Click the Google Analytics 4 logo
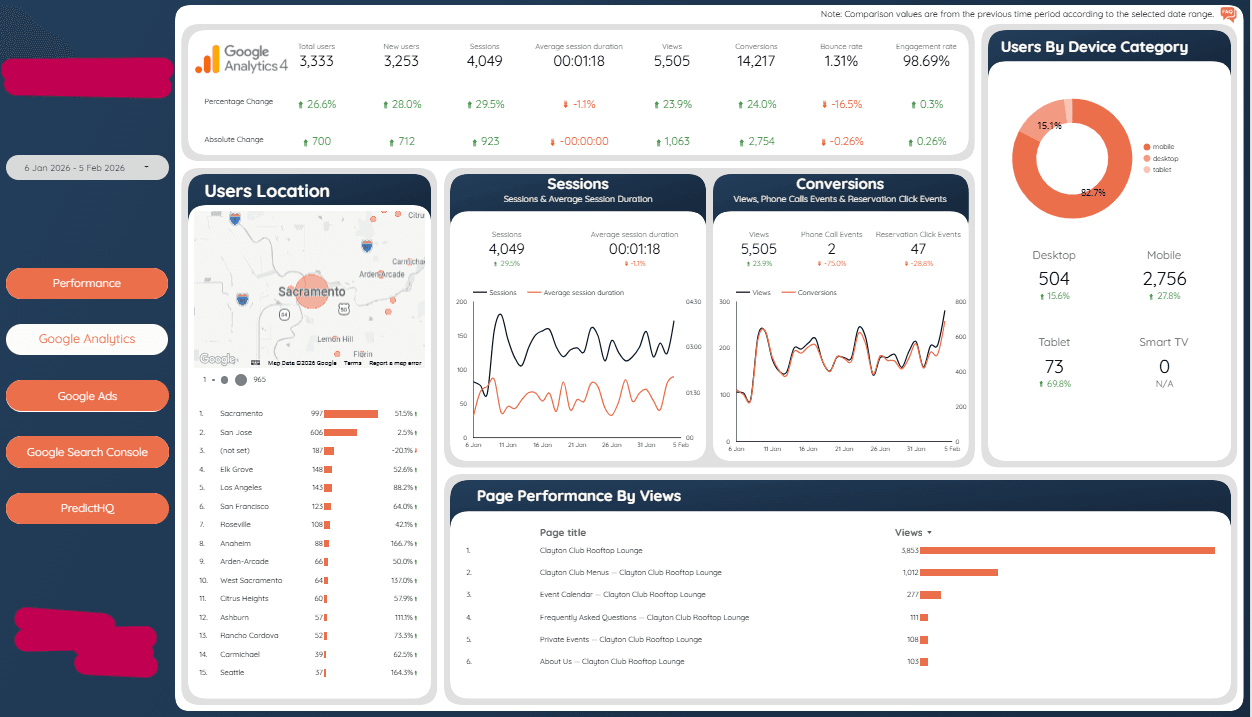This screenshot has width=1252, height=717. [x=241, y=58]
